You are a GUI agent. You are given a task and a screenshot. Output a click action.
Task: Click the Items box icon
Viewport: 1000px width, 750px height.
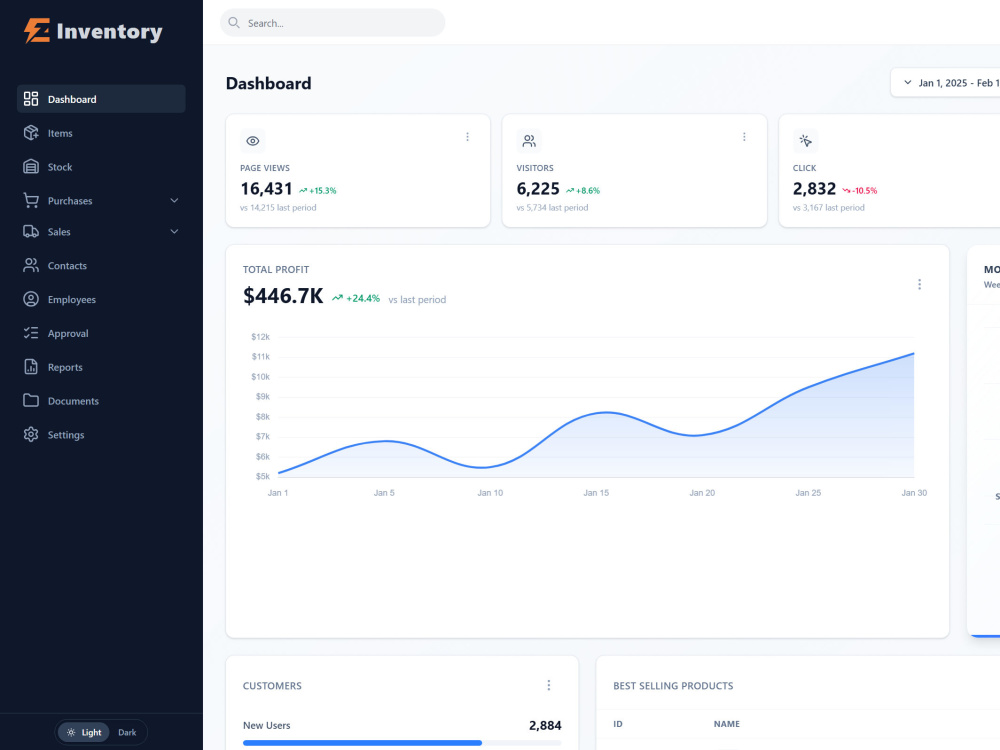click(x=31, y=133)
